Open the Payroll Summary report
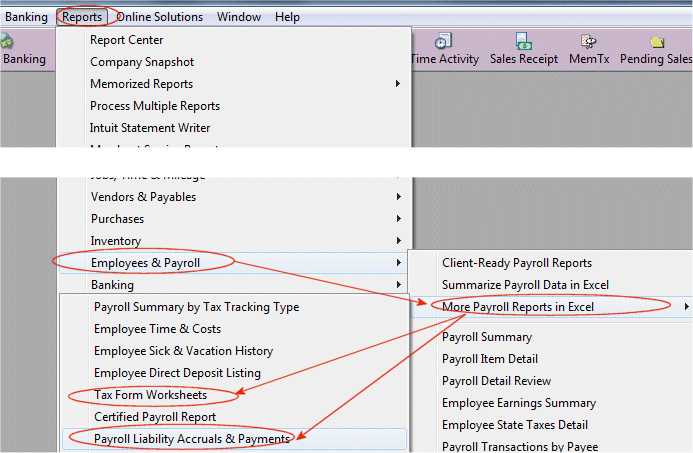Screen dimensions: 693x453 pos(487,337)
